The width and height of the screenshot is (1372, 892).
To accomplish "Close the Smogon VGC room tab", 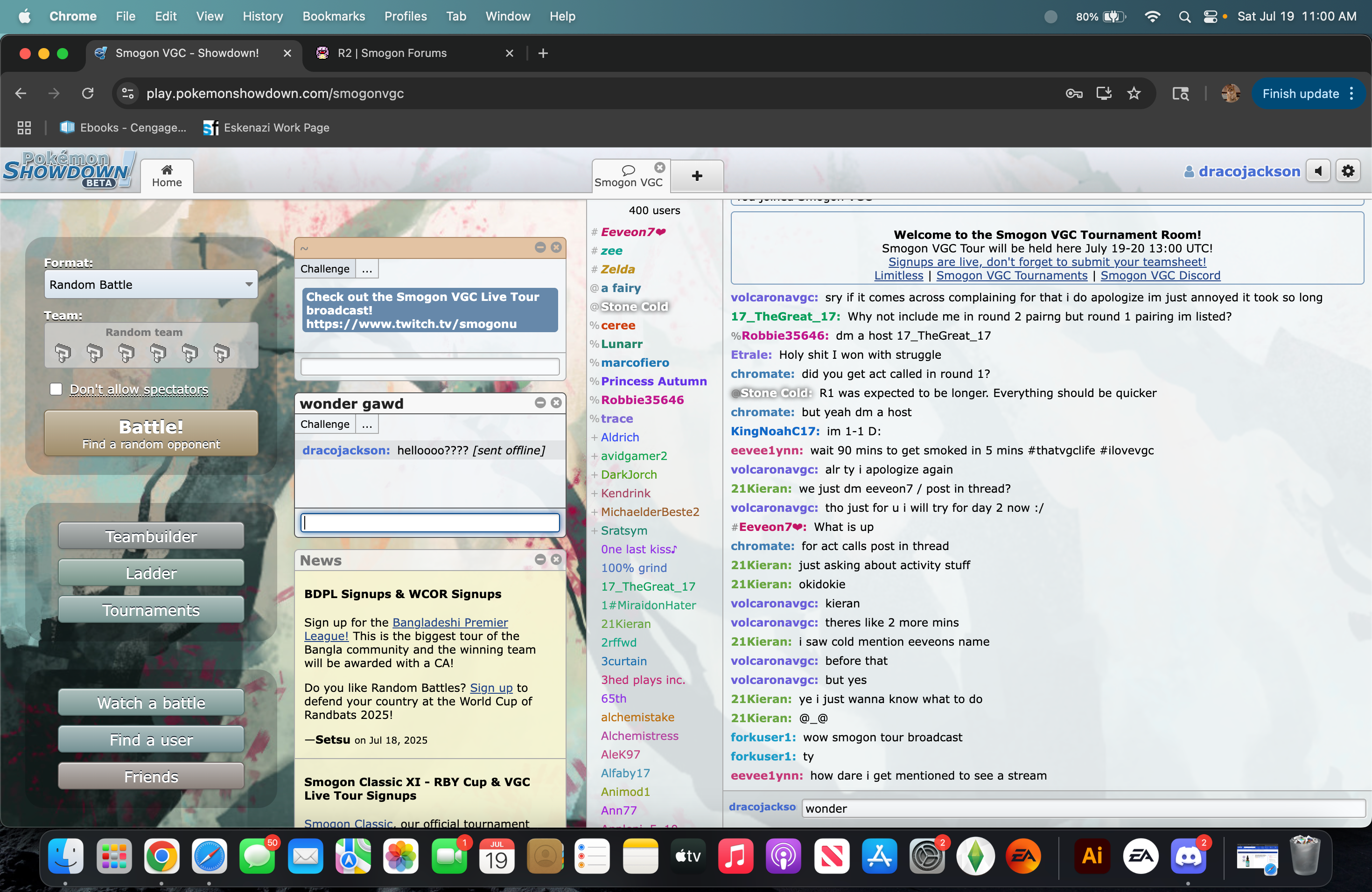I will point(660,167).
